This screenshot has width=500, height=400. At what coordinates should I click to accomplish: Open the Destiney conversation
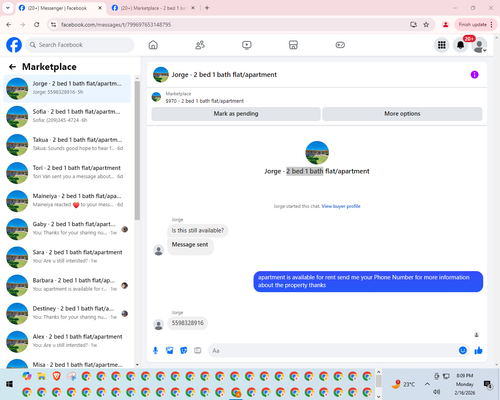tap(67, 313)
